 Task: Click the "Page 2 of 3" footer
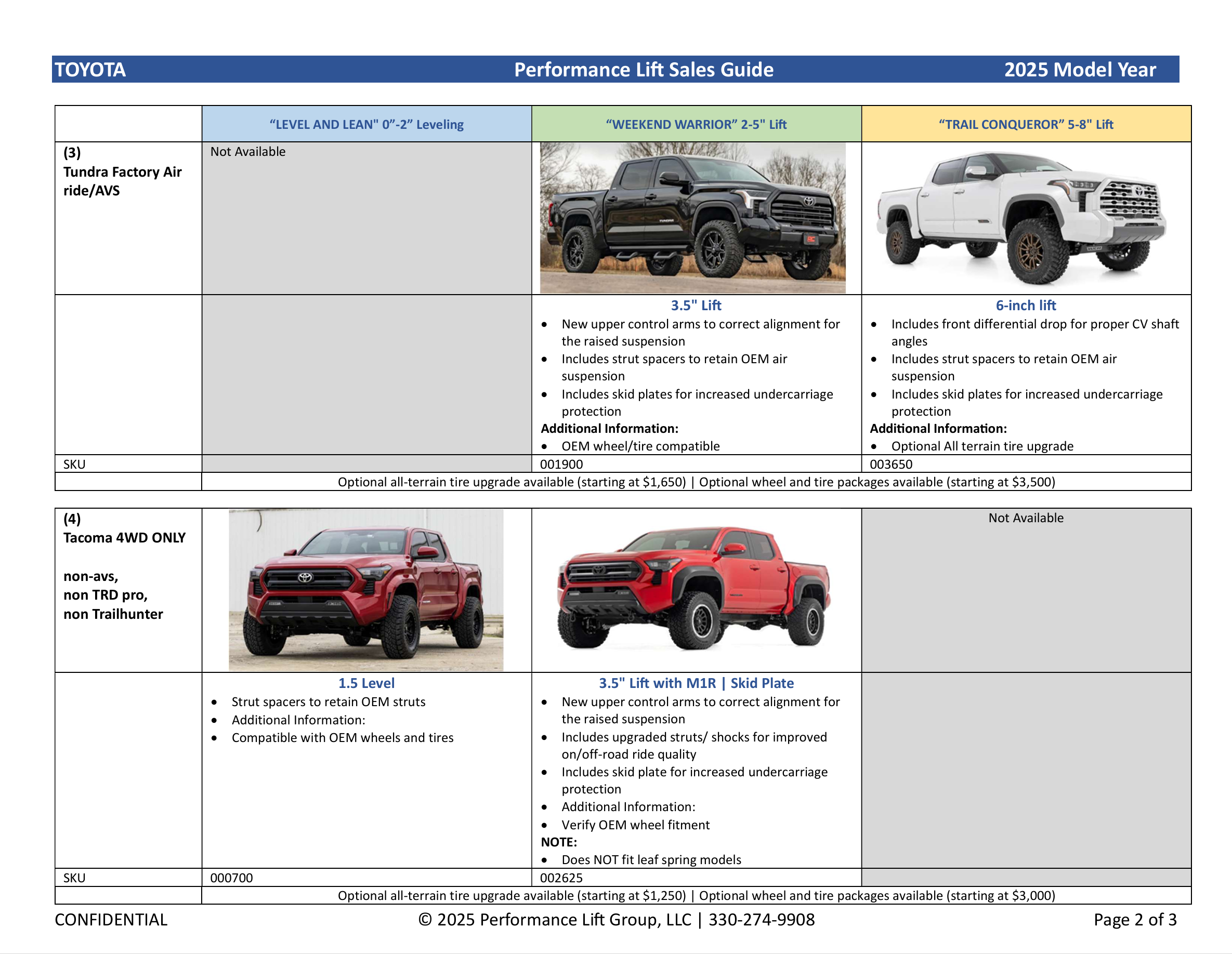click(x=1135, y=920)
